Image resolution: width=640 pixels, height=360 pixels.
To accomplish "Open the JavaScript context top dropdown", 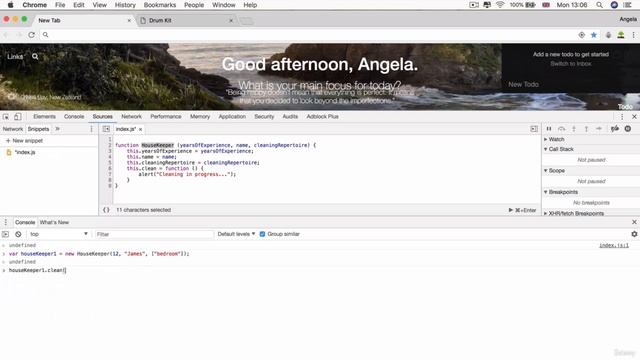I will tap(59, 234).
